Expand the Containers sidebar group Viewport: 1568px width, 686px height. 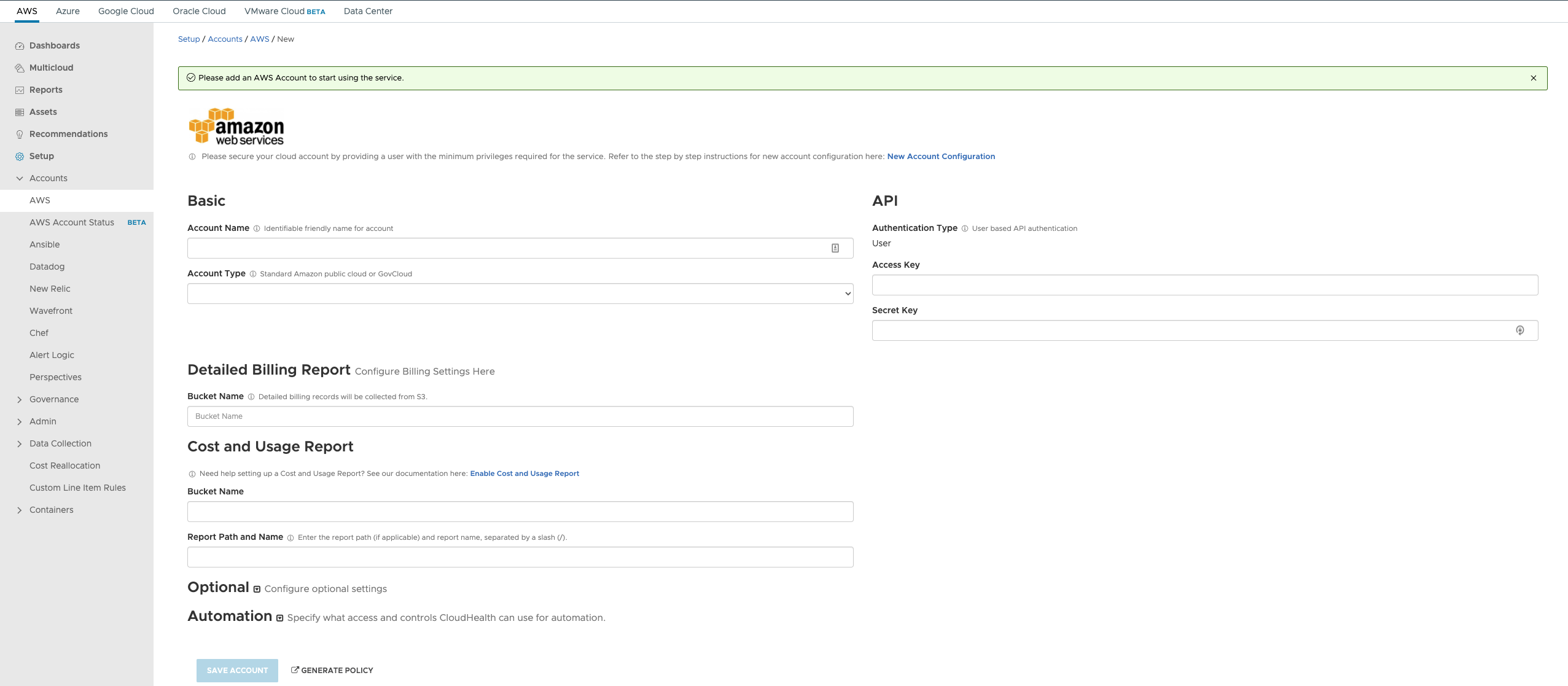point(20,510)
